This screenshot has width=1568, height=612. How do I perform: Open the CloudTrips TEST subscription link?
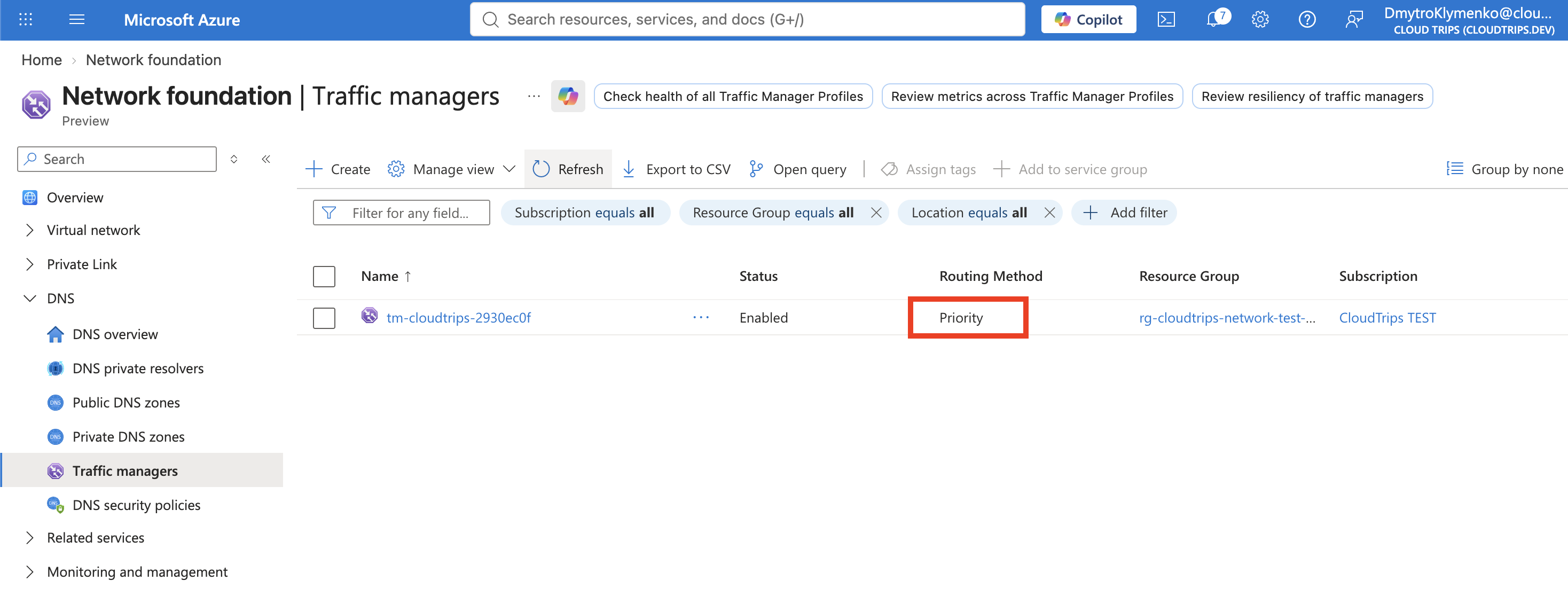click(x=1387, y=318)
